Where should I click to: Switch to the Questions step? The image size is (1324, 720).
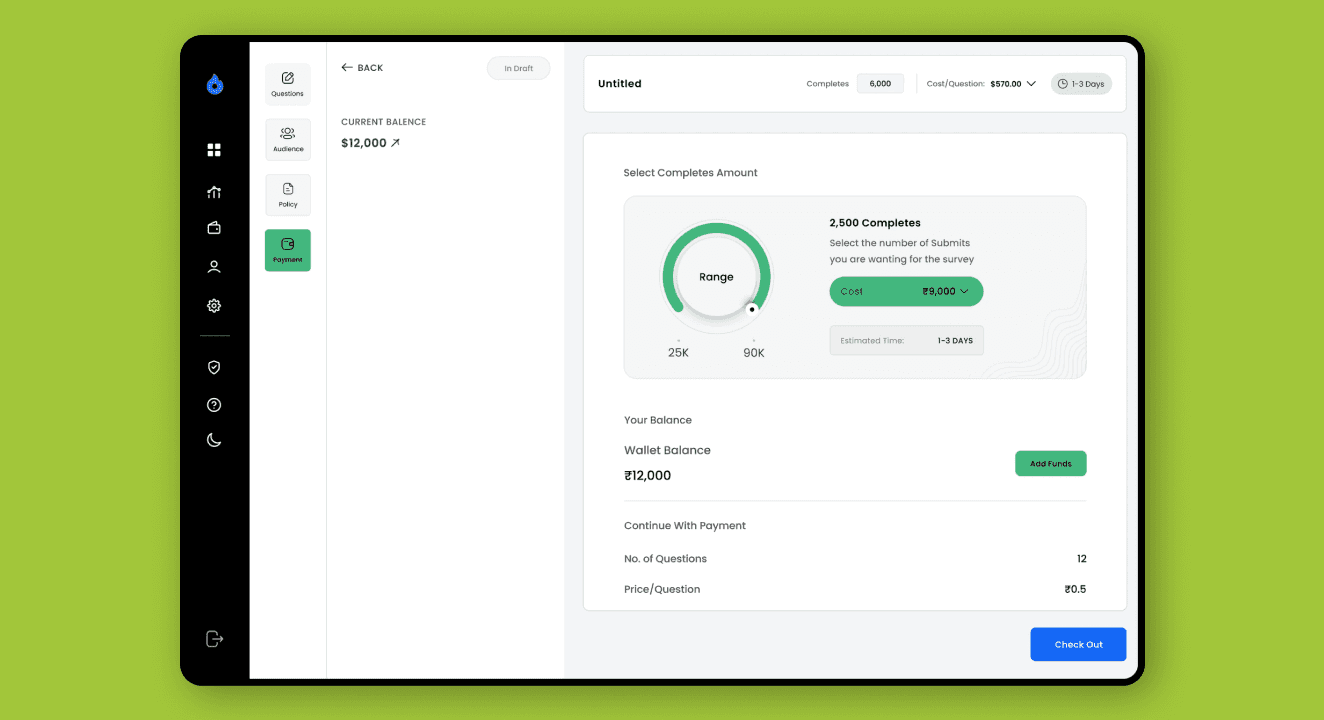click(x=288, y=84)
